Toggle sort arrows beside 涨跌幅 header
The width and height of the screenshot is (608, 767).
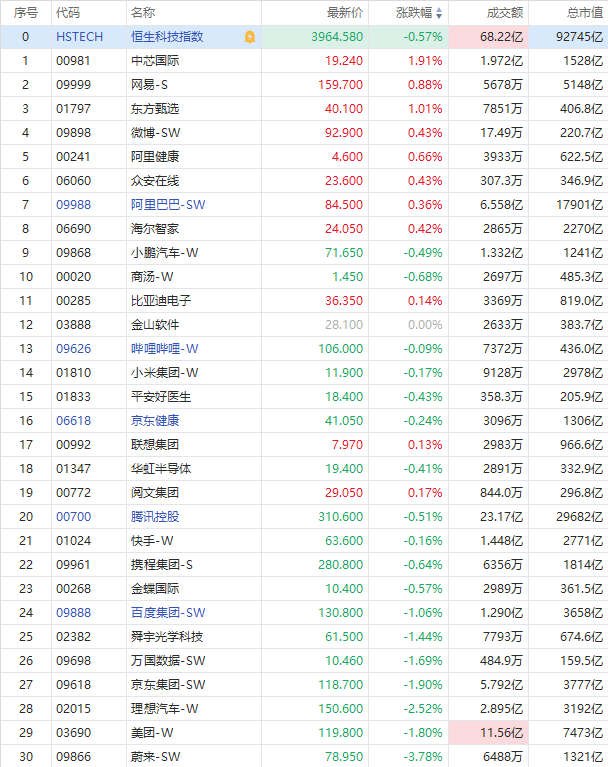point(439,13)
